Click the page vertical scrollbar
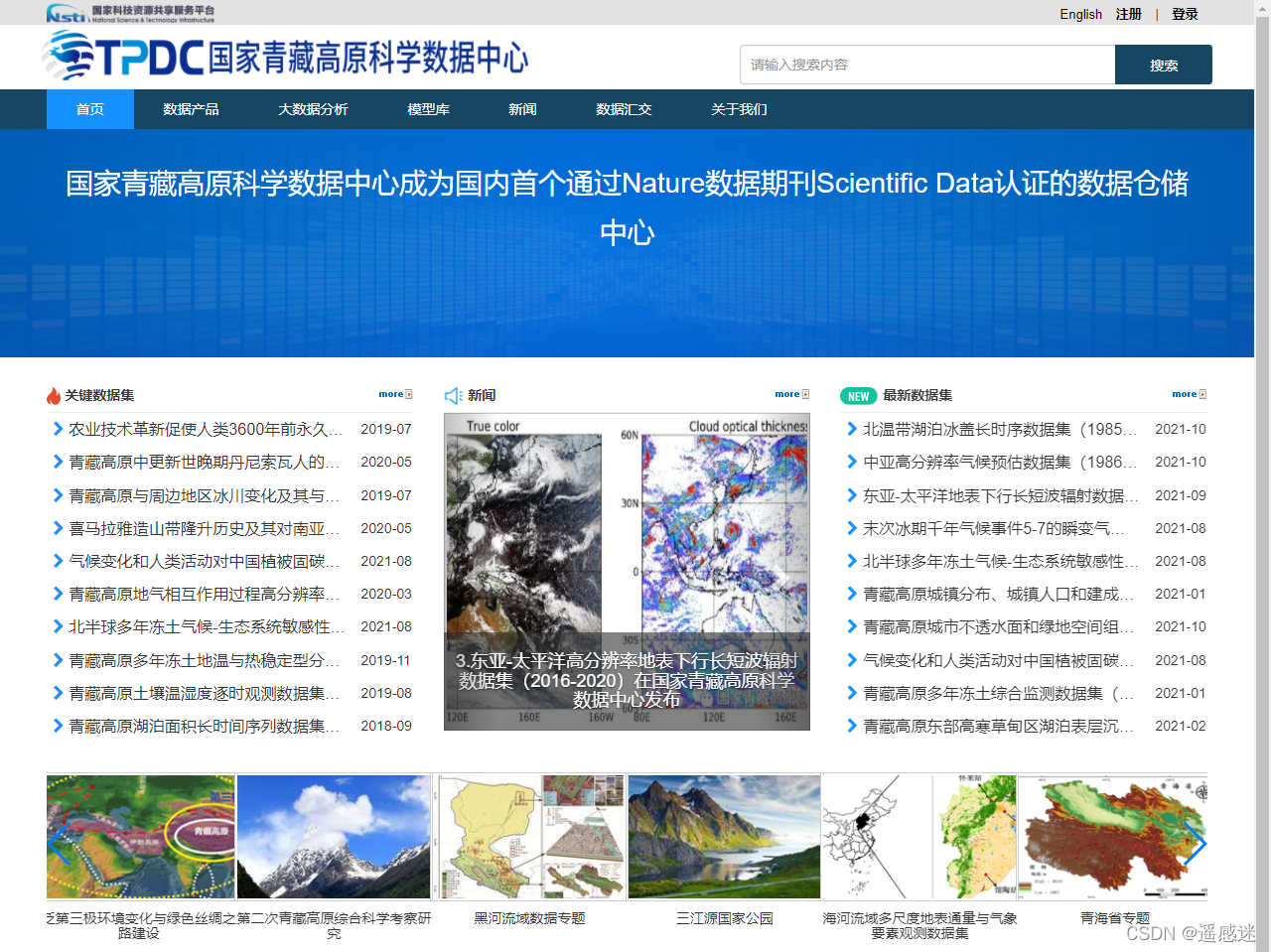1271x952 pixels. tap(1262, 476)
